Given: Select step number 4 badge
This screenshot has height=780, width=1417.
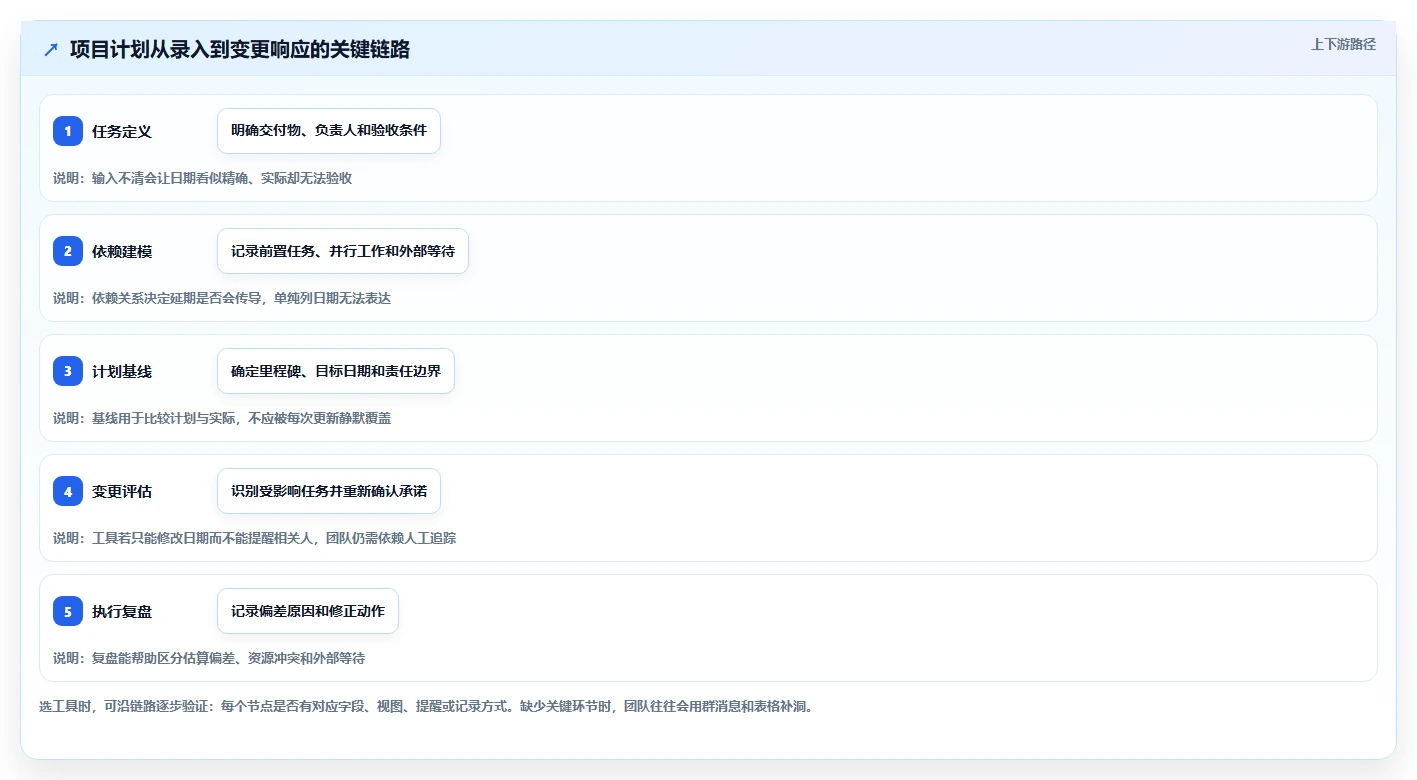Looking at the screenshot, I should tap(68, 491).
